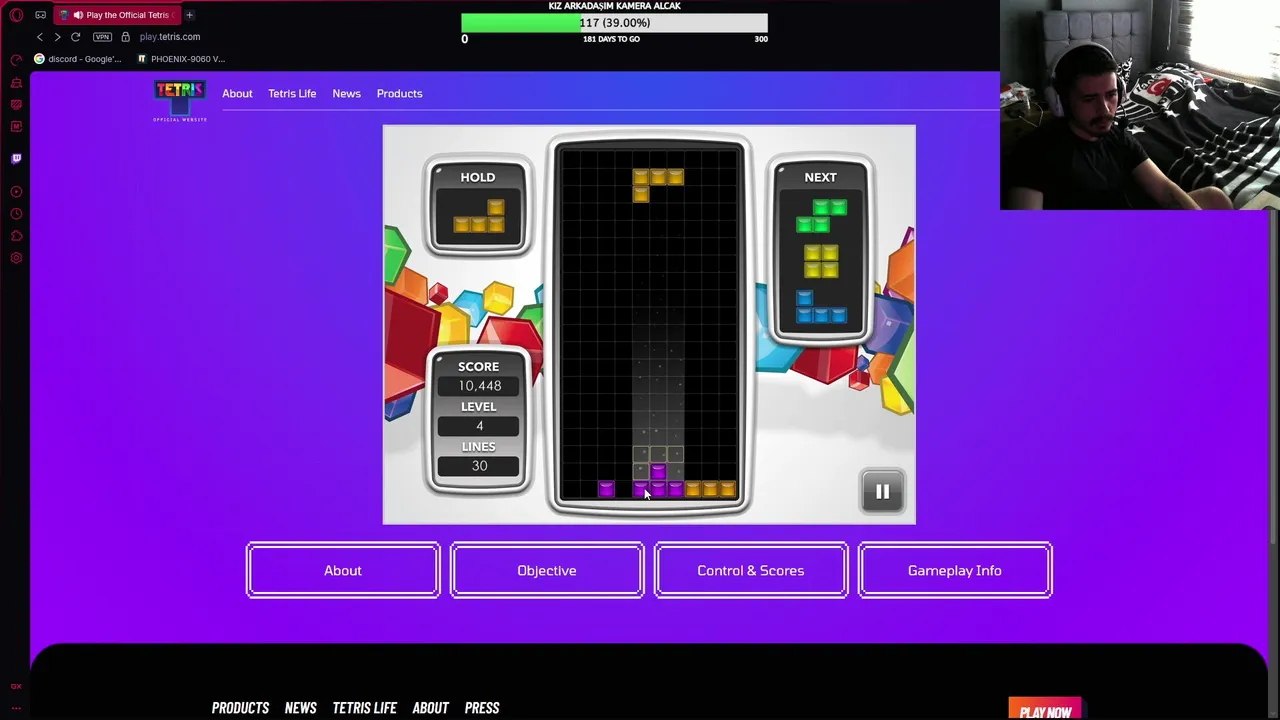Viewport: 1280px width, 720px height.
Task: Click the HOLD piece box
Action: click(x=478, y=206)
